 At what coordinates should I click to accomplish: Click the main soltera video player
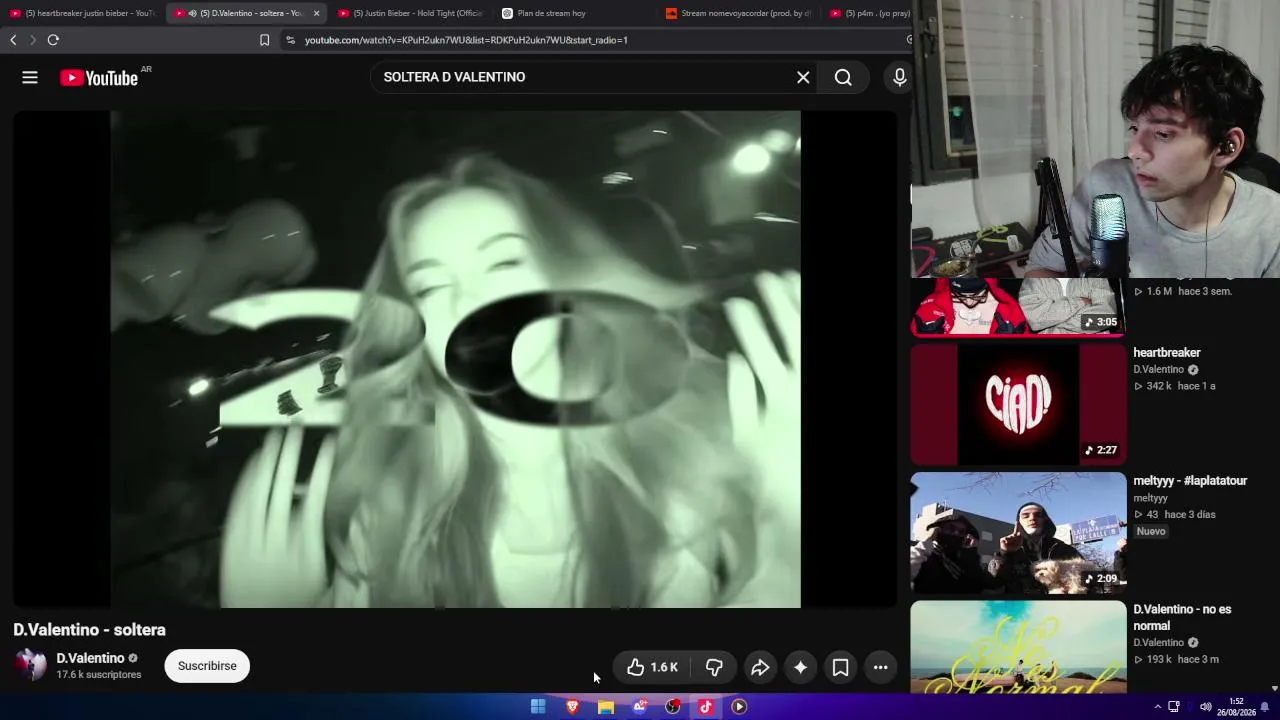click(455, 359)
